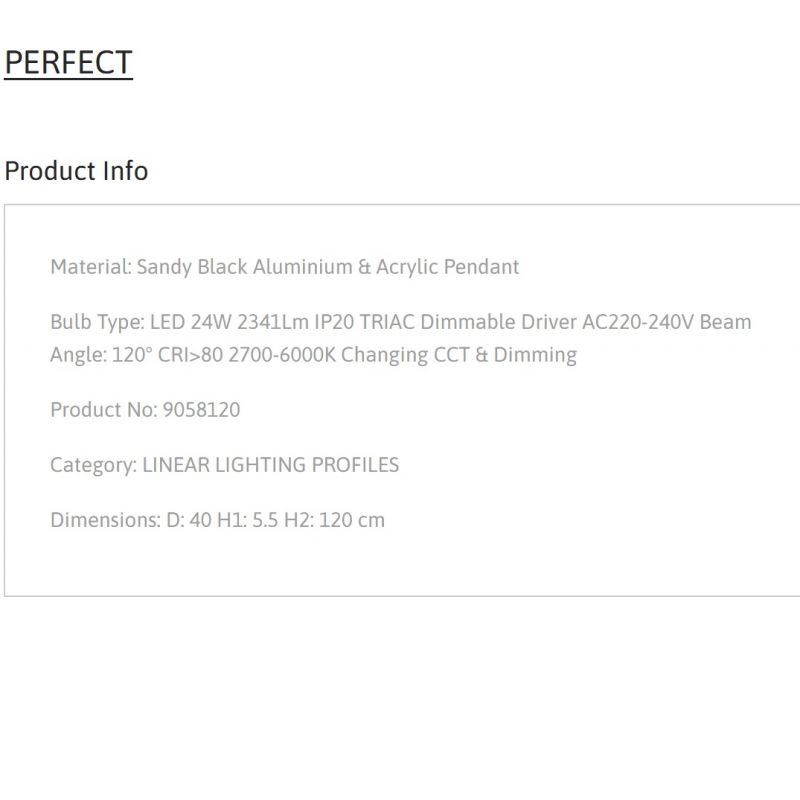Click the LINEAR LIGHTING PROFILES category text
The height and width of the screenshot is (800, 800).
tap(270, 465)
